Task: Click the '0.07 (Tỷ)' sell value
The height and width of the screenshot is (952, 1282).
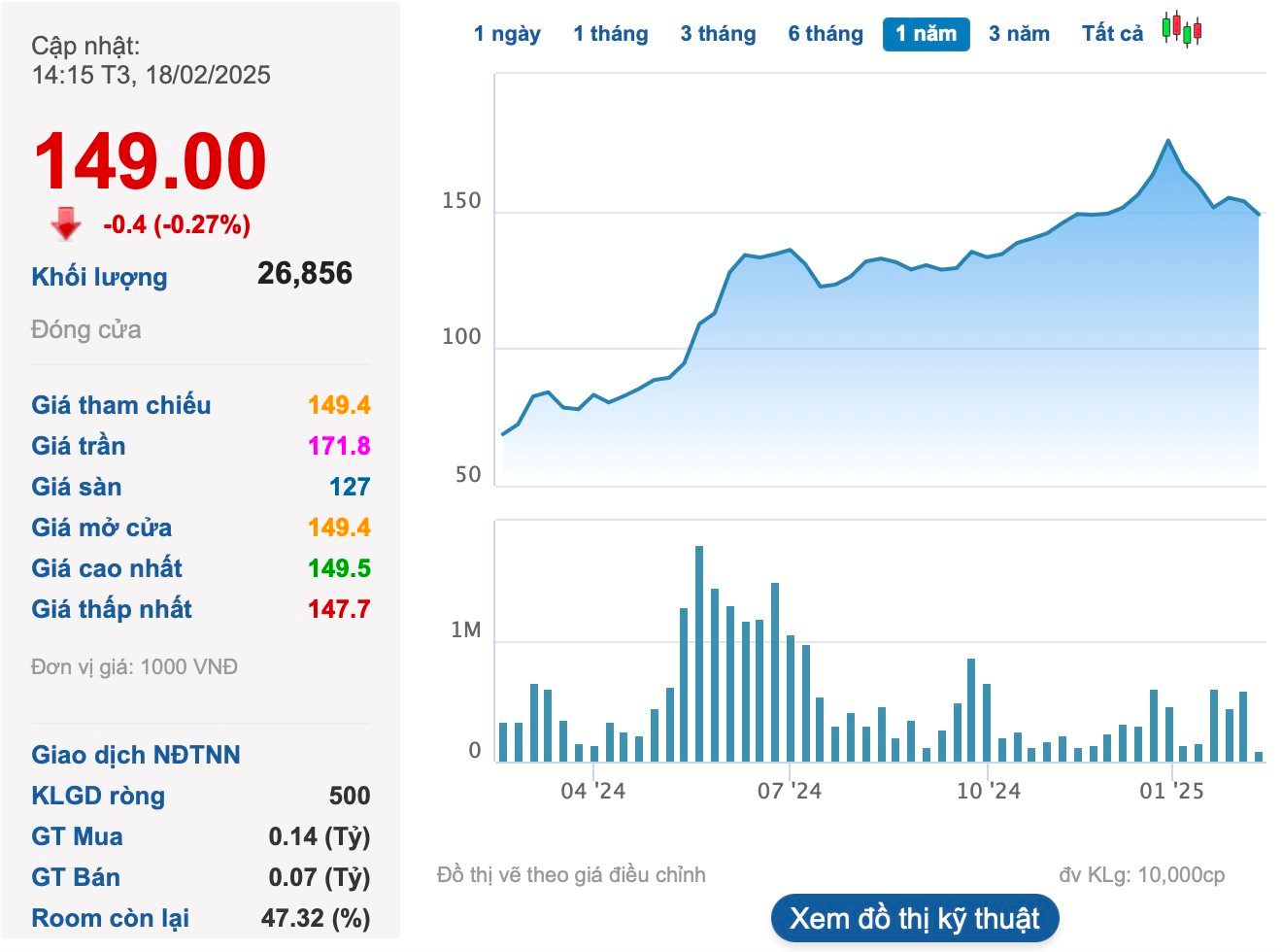Action: 320,877
